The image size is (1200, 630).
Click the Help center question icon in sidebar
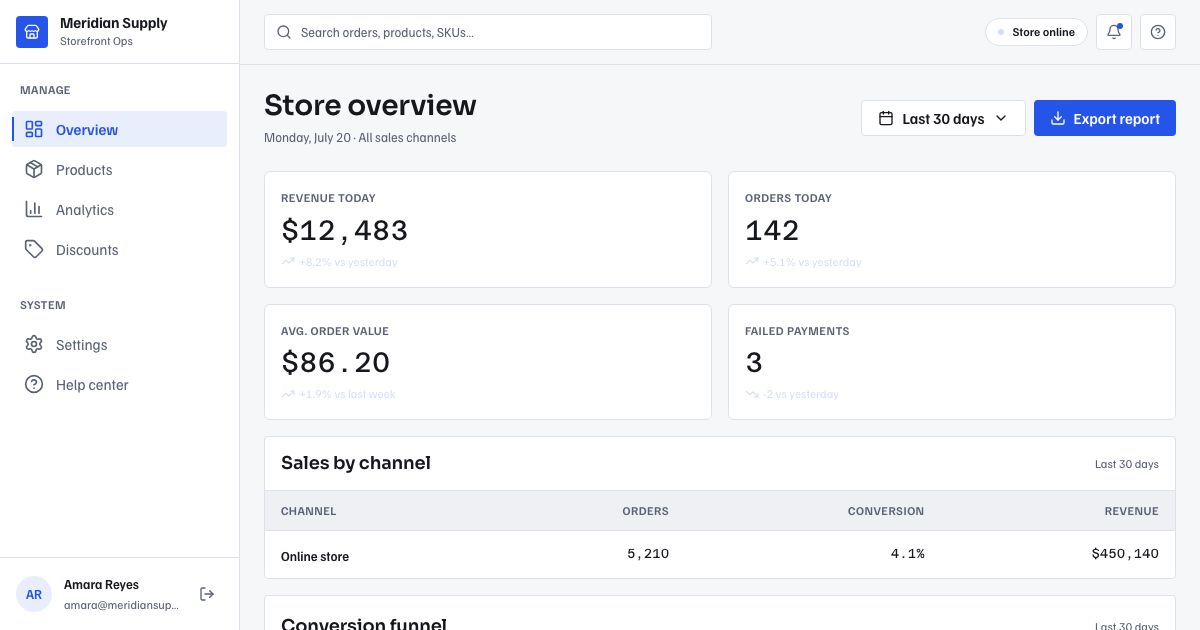(34, 384)
